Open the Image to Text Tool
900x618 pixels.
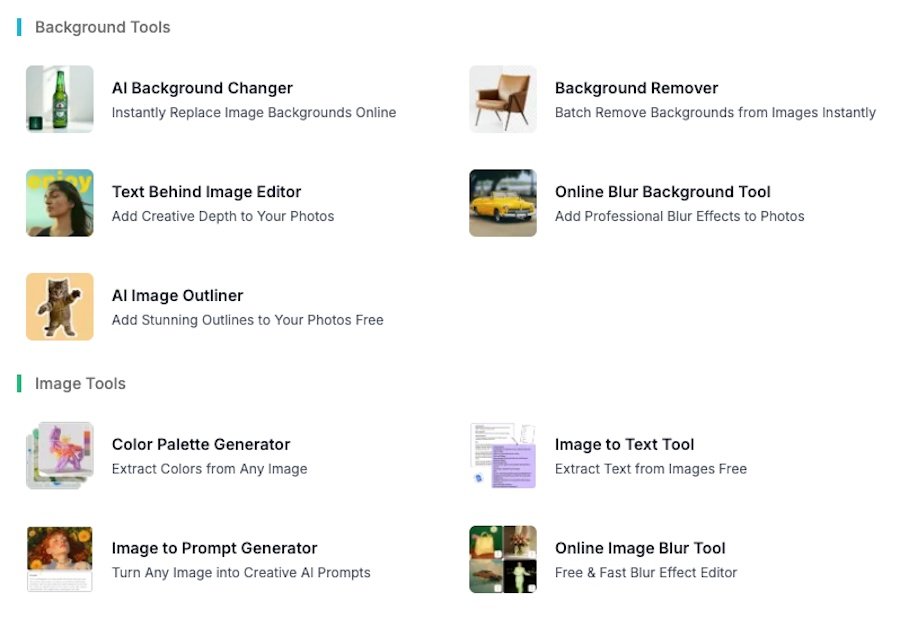pos(624,444)
